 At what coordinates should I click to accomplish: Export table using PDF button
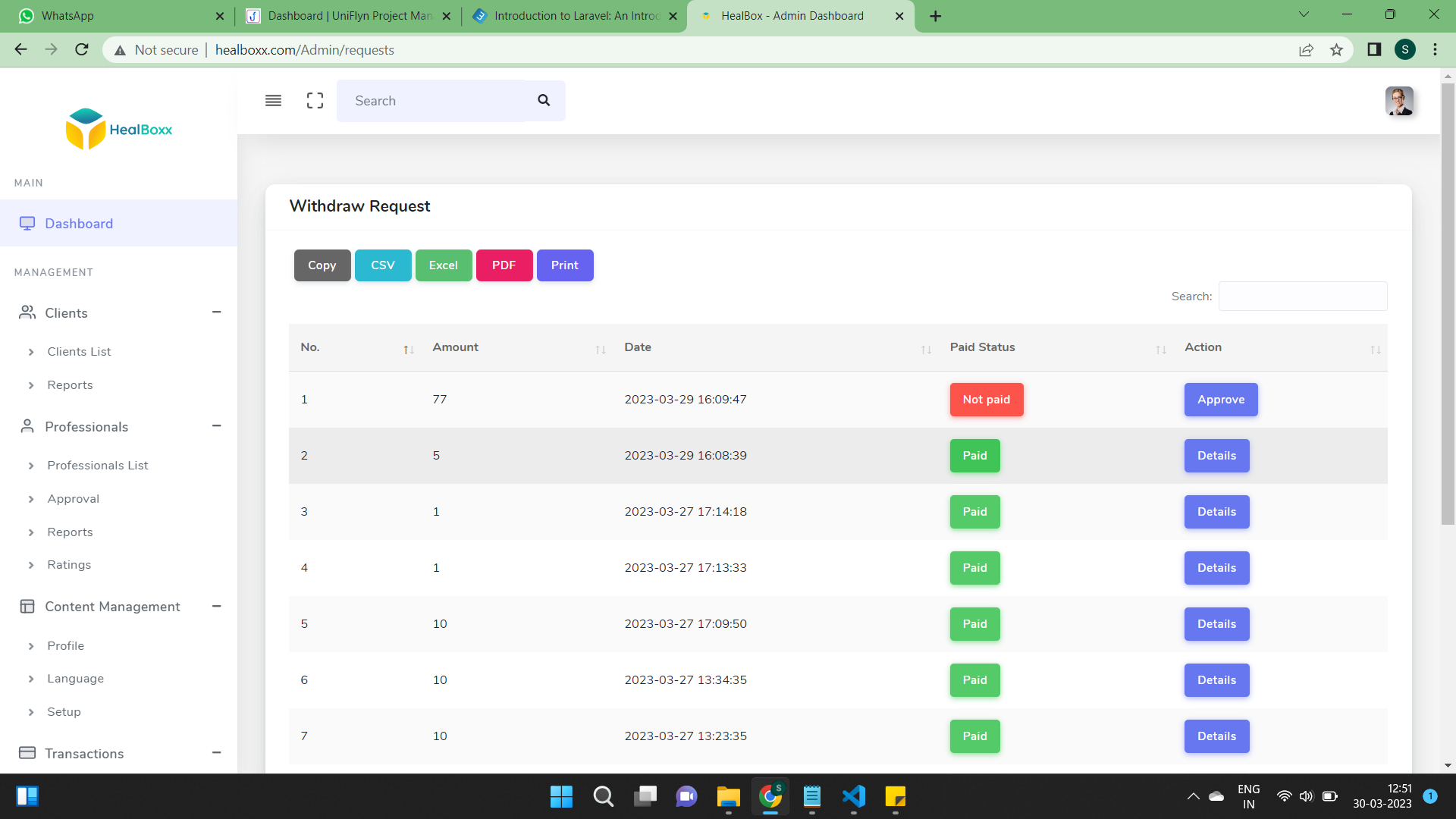point(504,265)
